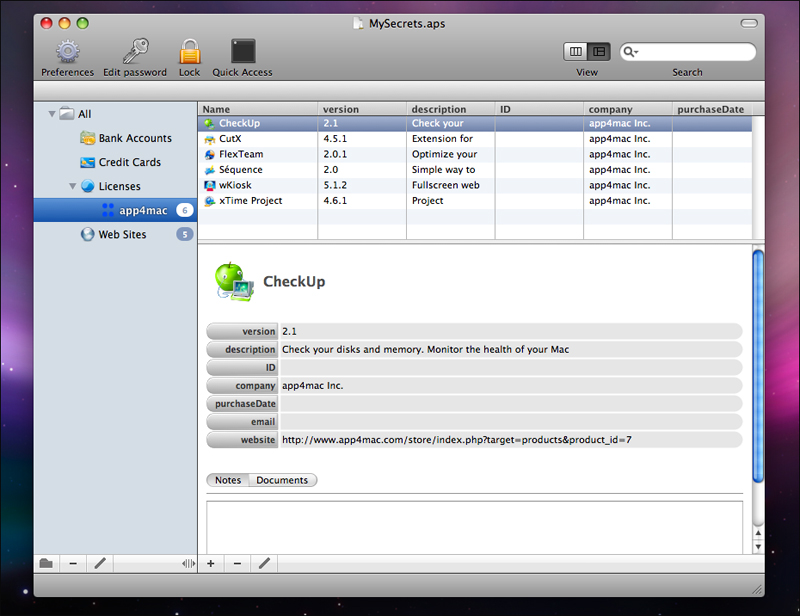800x616 pixels.
Task: Select the Séquence entry
Action: (474, 170)
